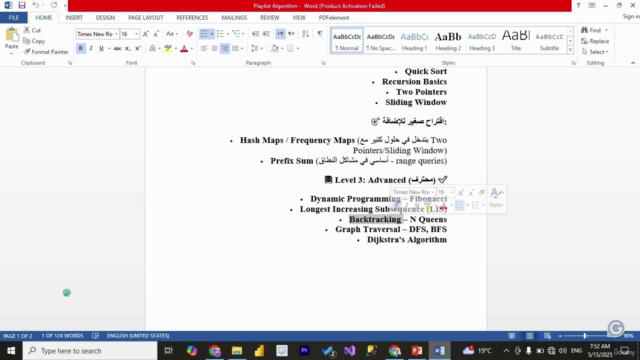Viewport: 640px width, 360px height.
Task: Toggle align right in the ribbon
Action: click(225, 49)
